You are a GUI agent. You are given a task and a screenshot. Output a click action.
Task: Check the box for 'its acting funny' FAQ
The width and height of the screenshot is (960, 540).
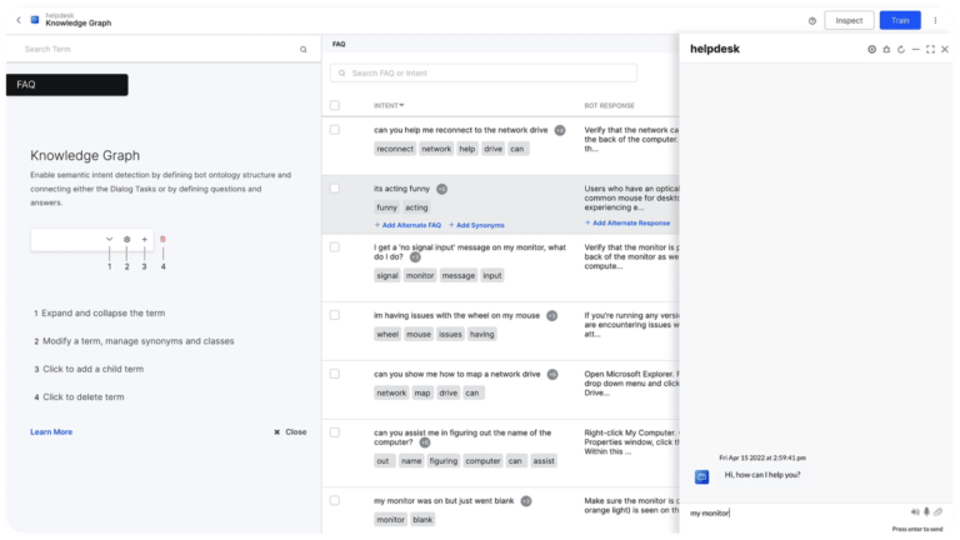click(335, 188)
